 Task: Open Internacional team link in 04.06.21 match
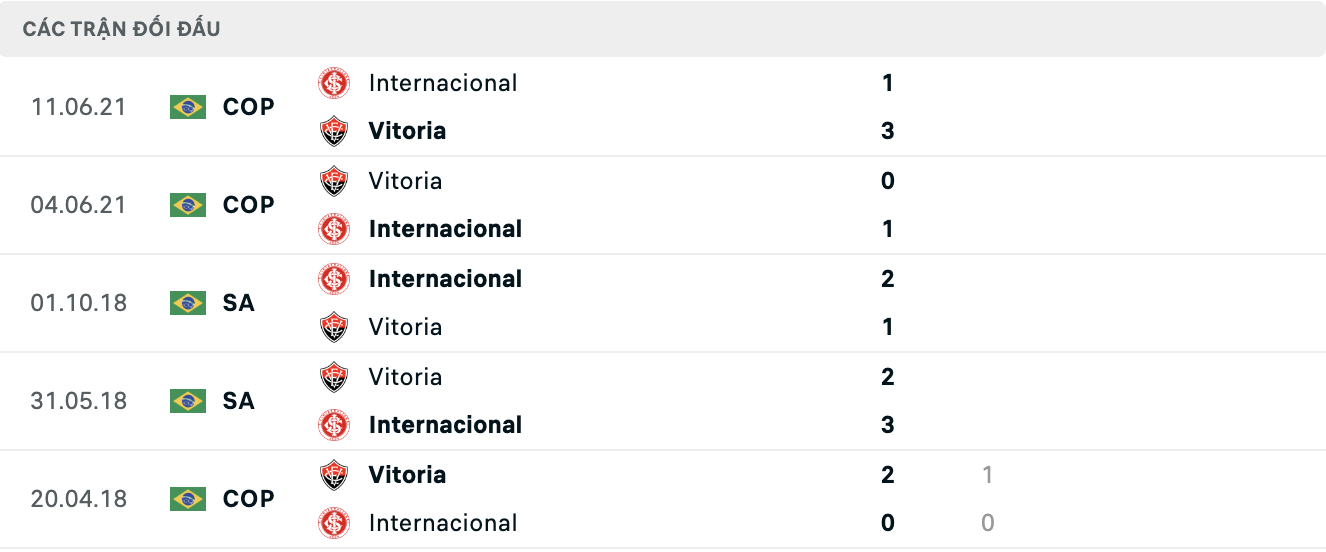click(x=445, y=229)
